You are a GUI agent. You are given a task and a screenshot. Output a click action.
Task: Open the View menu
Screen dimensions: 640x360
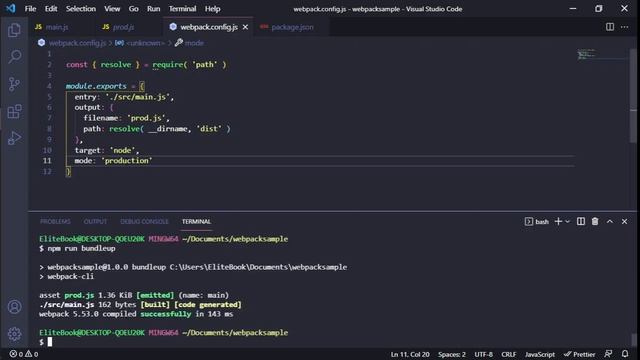[x=112, y=9]
